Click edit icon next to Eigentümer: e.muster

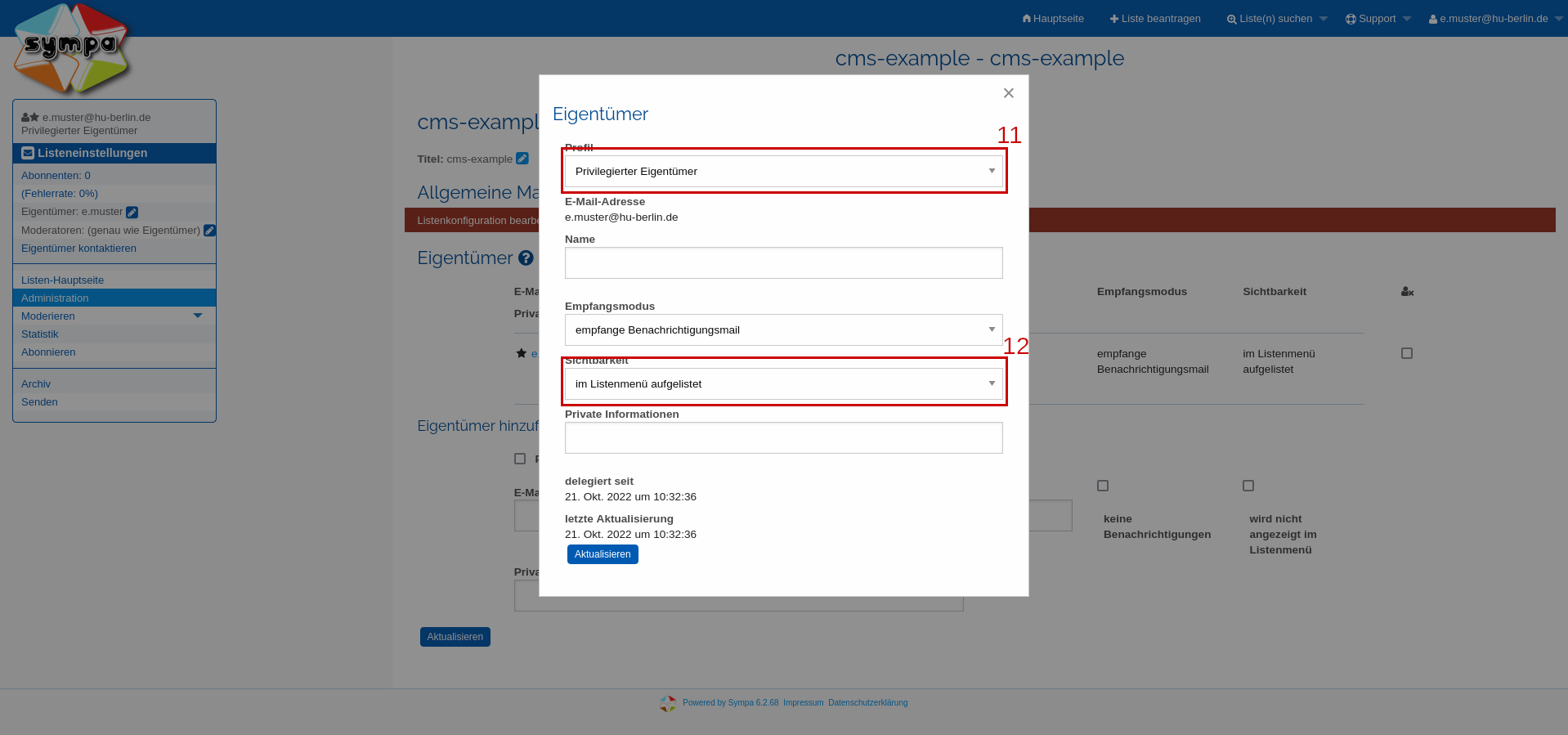132,213
